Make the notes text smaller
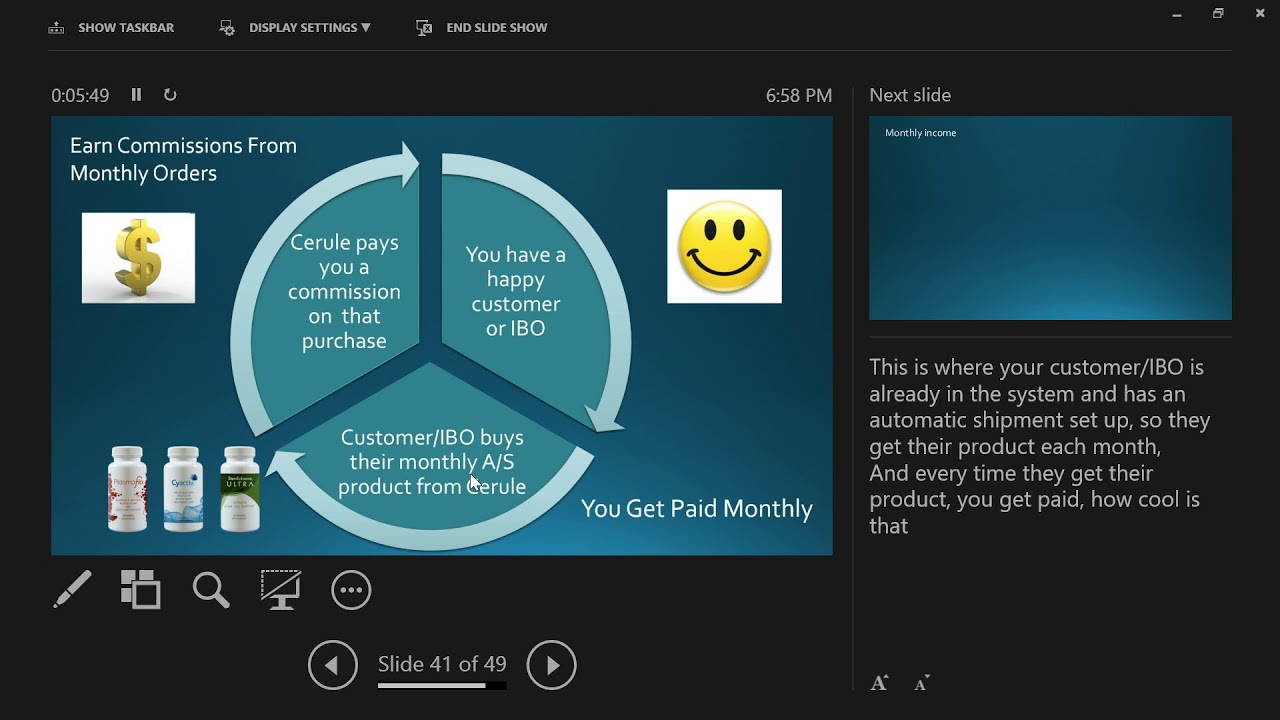The width and height of the screenshot is (1280, 720). (x=921, y=684)
